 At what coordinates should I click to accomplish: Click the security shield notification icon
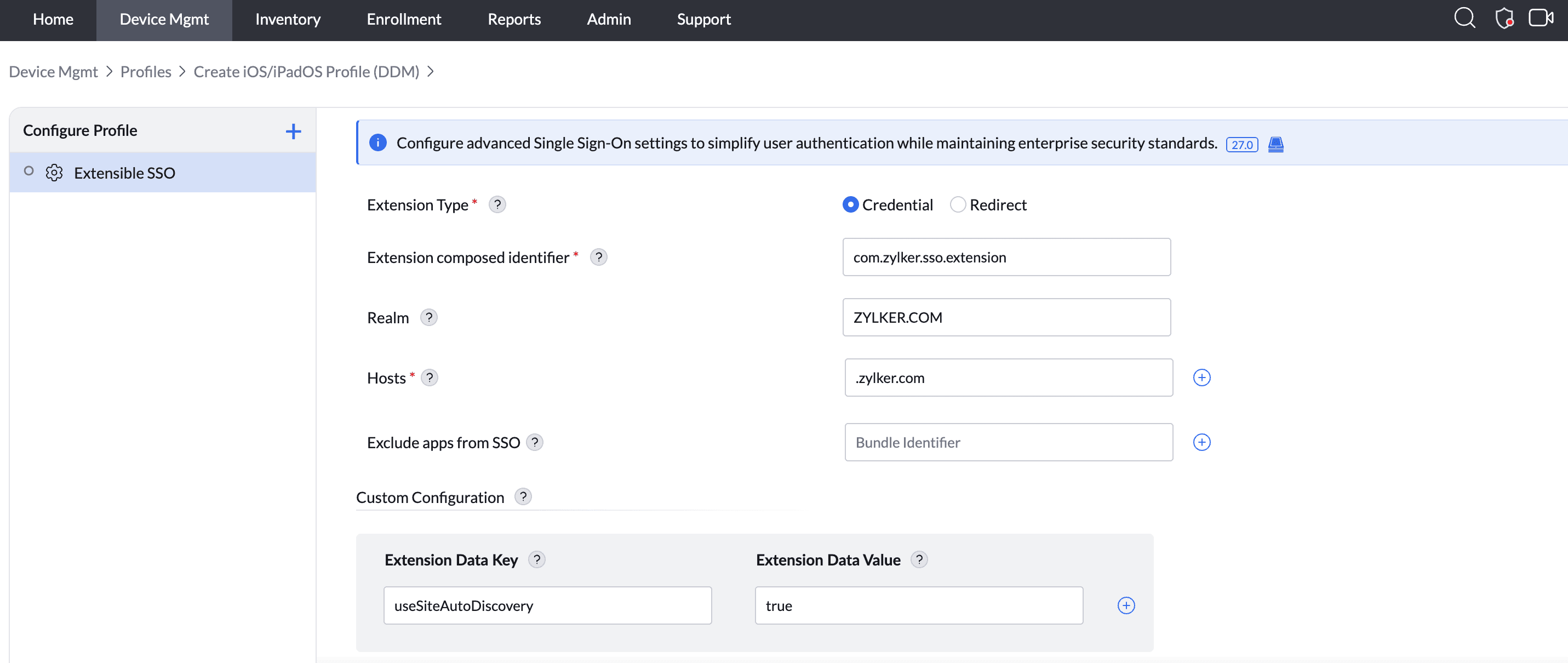(1504, 18)
